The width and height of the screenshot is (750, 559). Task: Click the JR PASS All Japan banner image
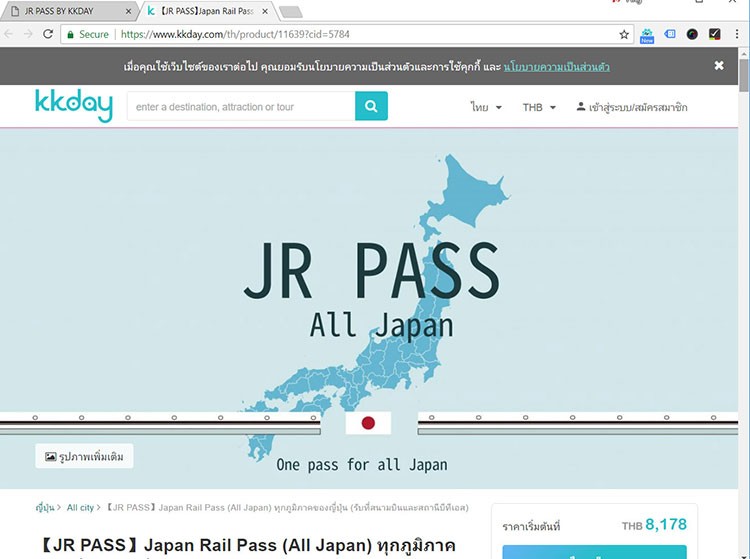point(369,308)
